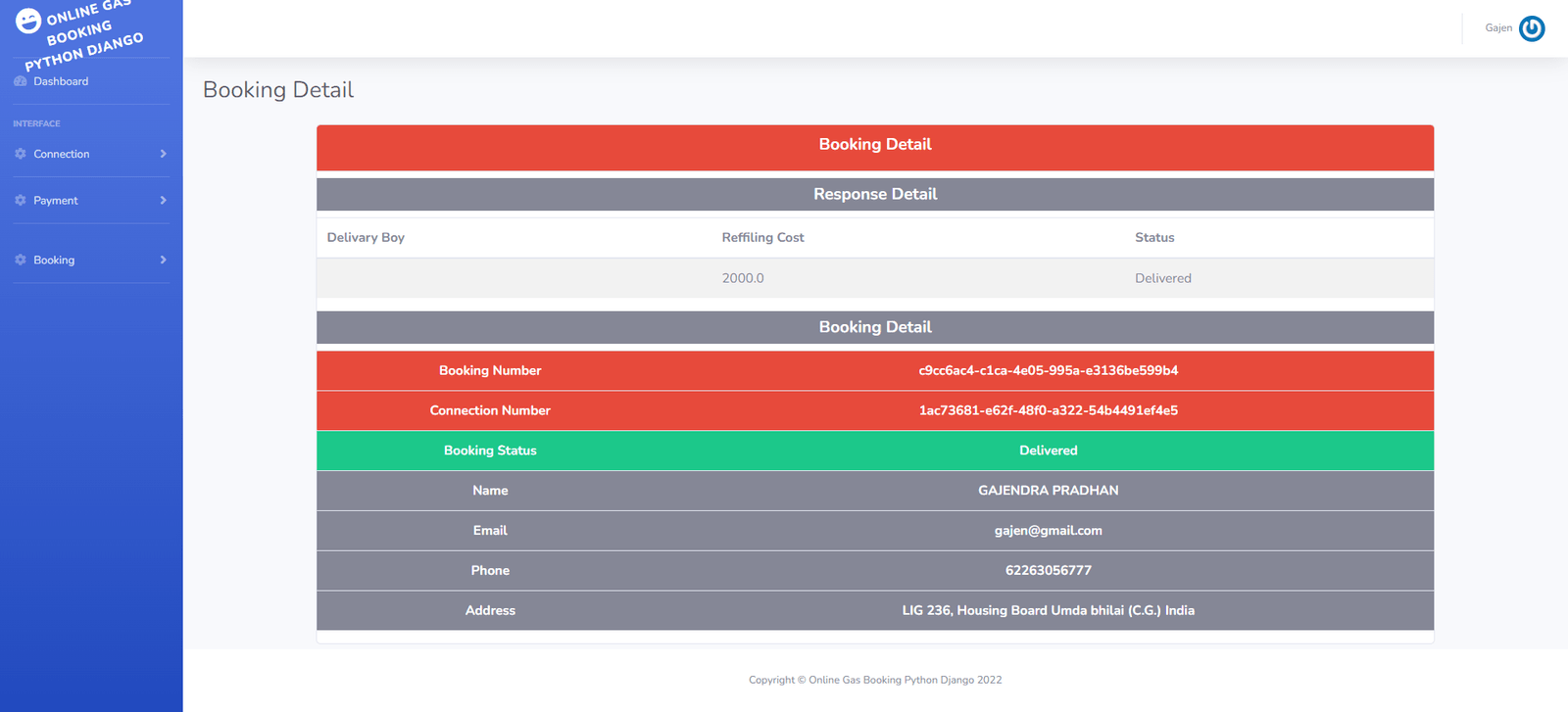Click the booking number UUID value
1568x712 pixels.
(1048, 370)
